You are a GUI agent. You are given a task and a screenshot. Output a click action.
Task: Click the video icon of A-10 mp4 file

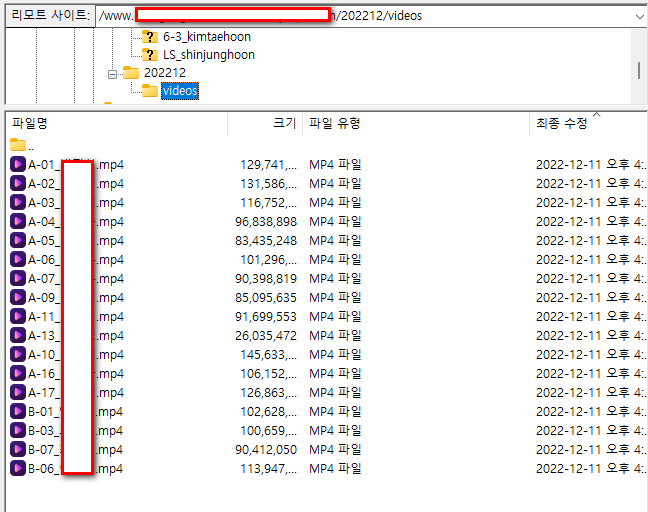pos(18,355)
